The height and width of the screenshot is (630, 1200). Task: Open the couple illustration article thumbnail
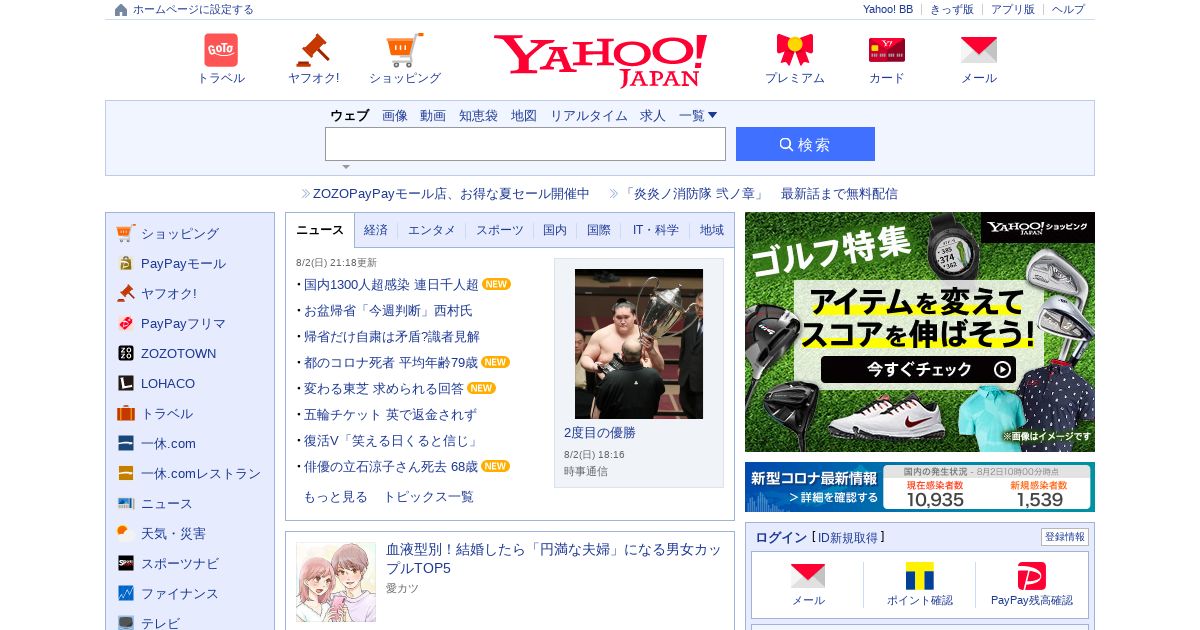[x=336, y=582]
